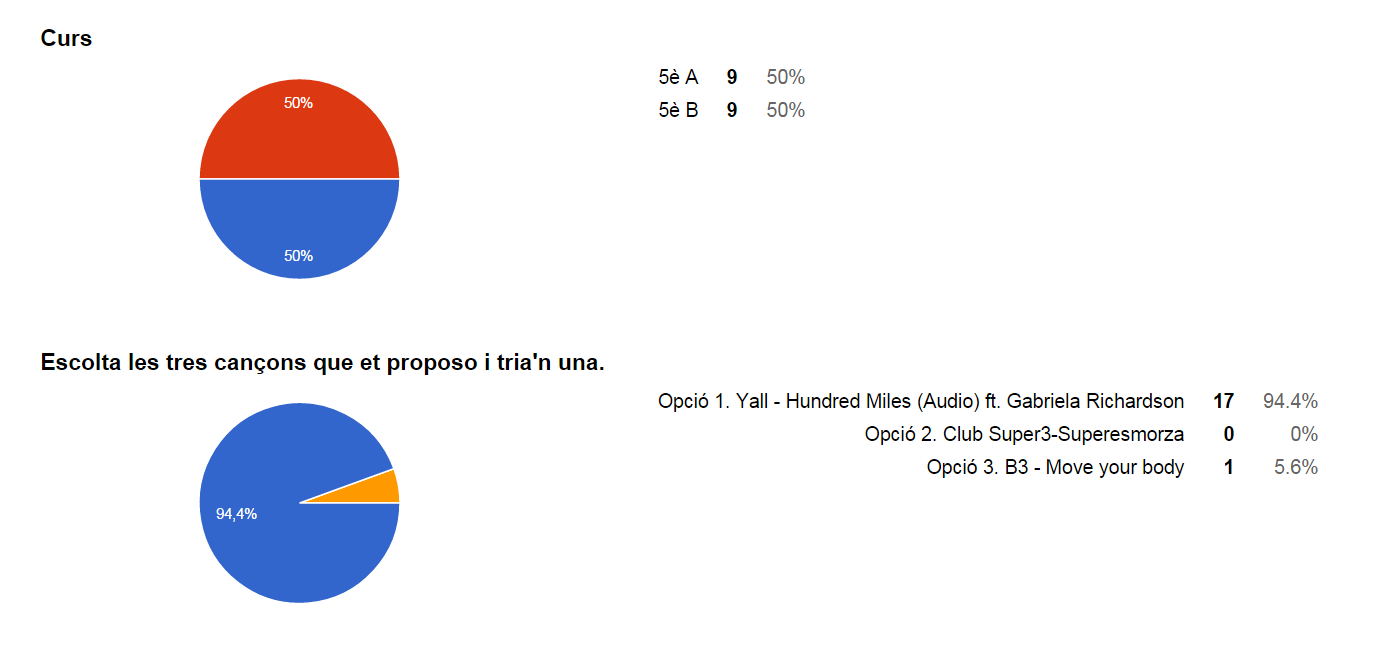The image size is (1386, 645).
Task: Click the 5è A legend label
Action: click(x=678, y=77)
